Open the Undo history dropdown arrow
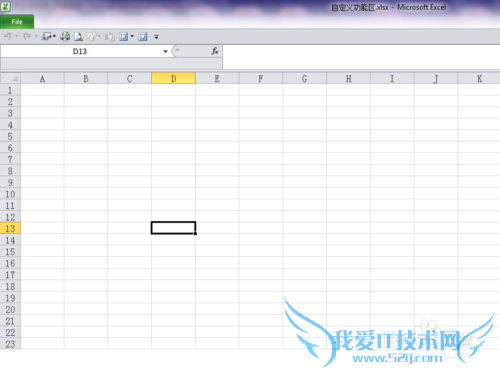 [x=16, y=36]
